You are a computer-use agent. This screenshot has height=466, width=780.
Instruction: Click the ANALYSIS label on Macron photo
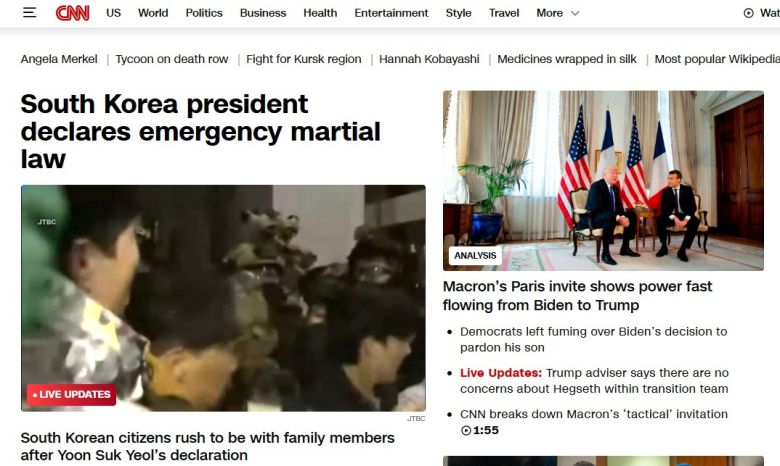click(475, 256)
